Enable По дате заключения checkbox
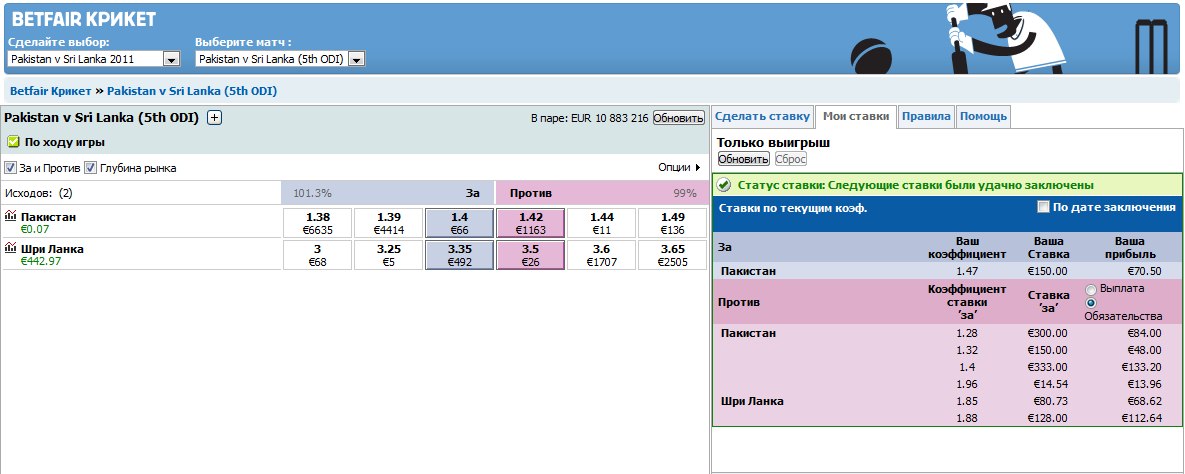The height and width of the screenshot is (474, 1185). point(1044,207)
